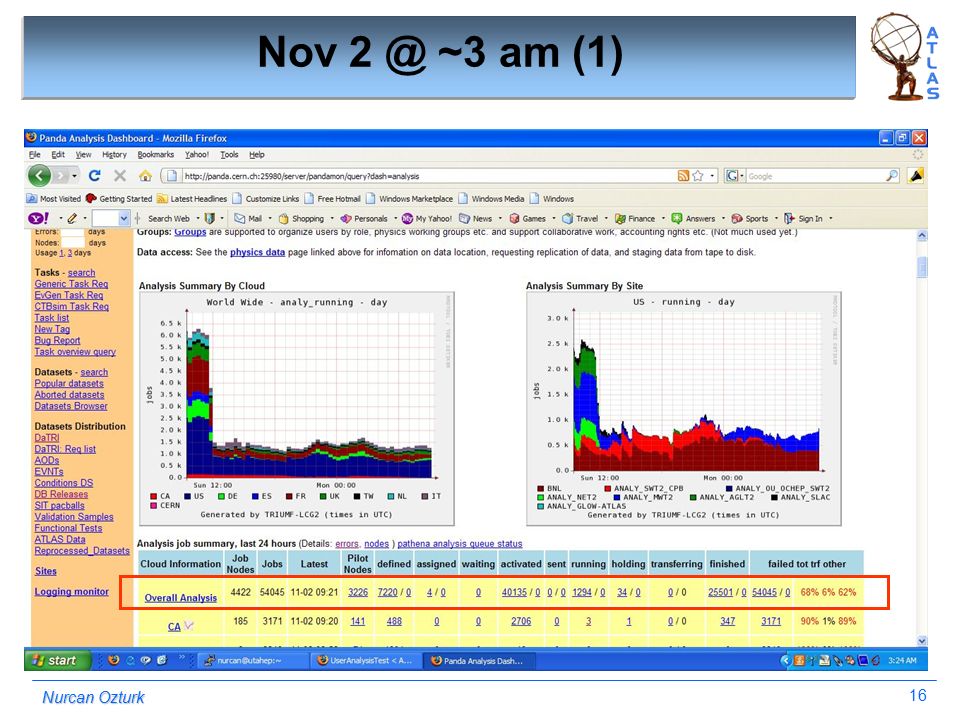Open the File menu

point(34,155)
